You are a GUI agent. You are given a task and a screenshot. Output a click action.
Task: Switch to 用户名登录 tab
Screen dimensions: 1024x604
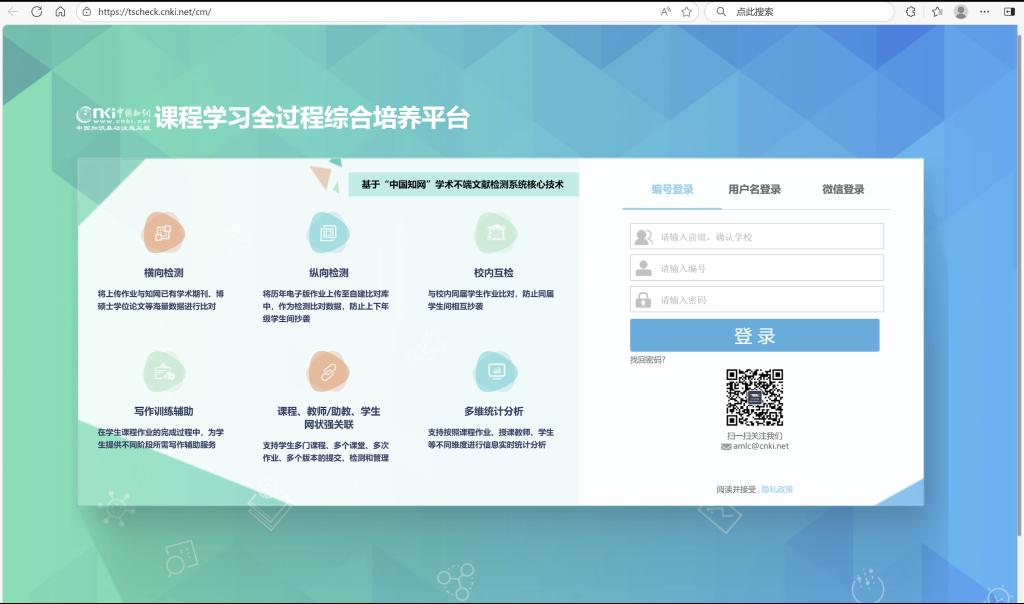(754, 189)
